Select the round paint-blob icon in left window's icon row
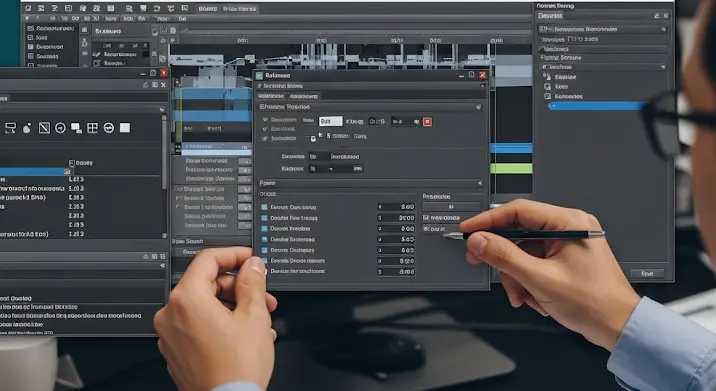 click(27, 128)
